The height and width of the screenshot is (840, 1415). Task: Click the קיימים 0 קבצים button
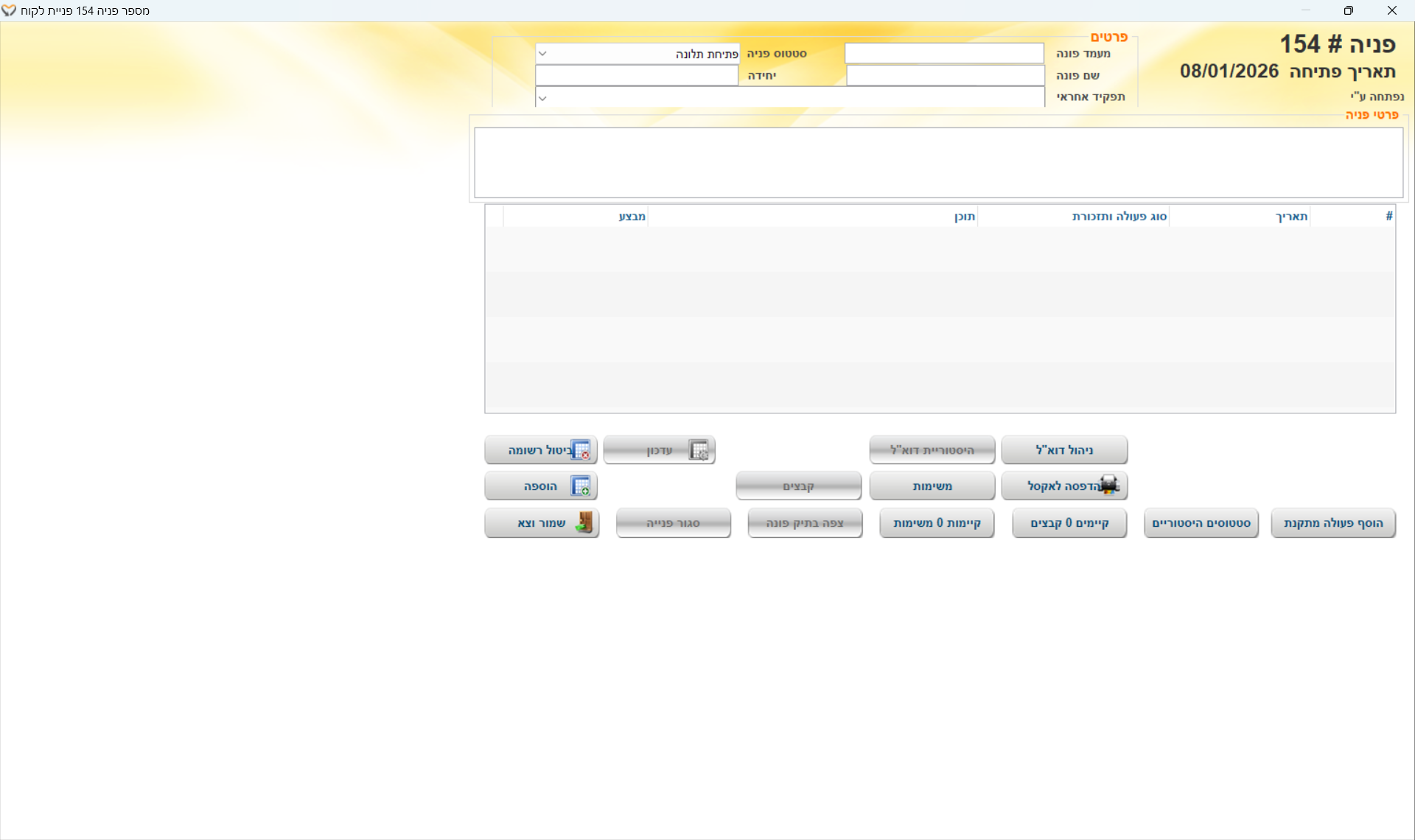[x=1069, y=522]
